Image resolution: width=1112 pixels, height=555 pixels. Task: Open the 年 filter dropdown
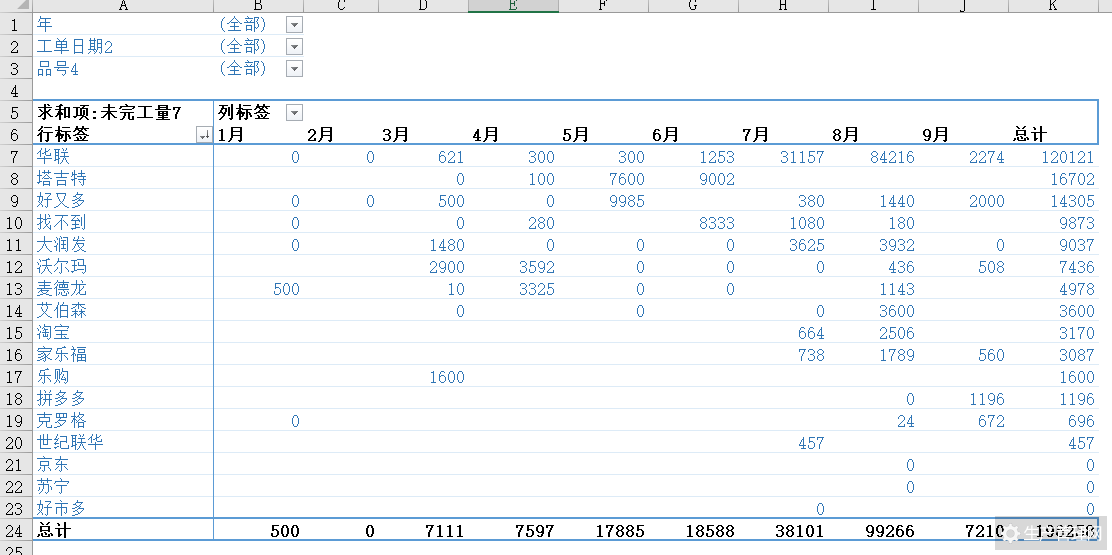[x=294, y=25]
